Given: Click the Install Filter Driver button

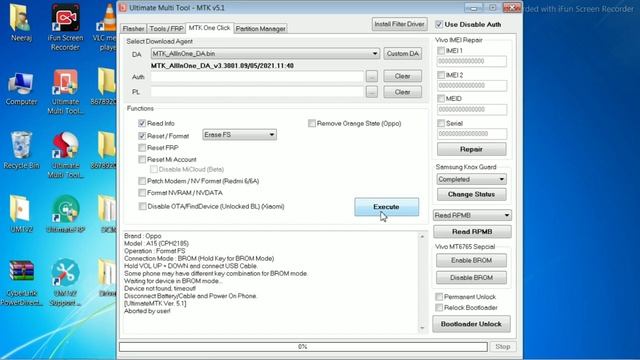Looking at the screenshot, I should click(x=399, y=24).
